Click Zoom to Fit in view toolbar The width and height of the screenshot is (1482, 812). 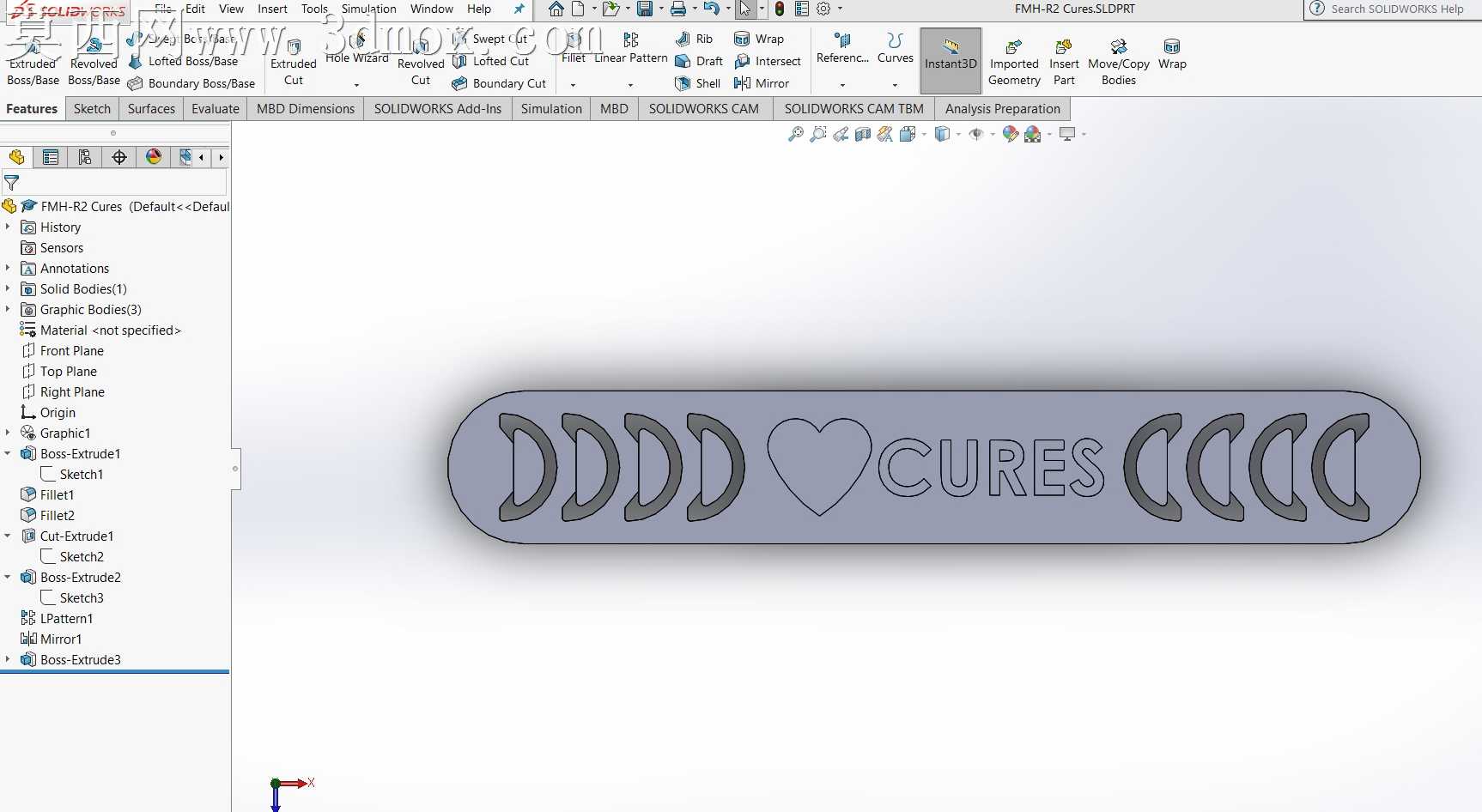(796, 134)
